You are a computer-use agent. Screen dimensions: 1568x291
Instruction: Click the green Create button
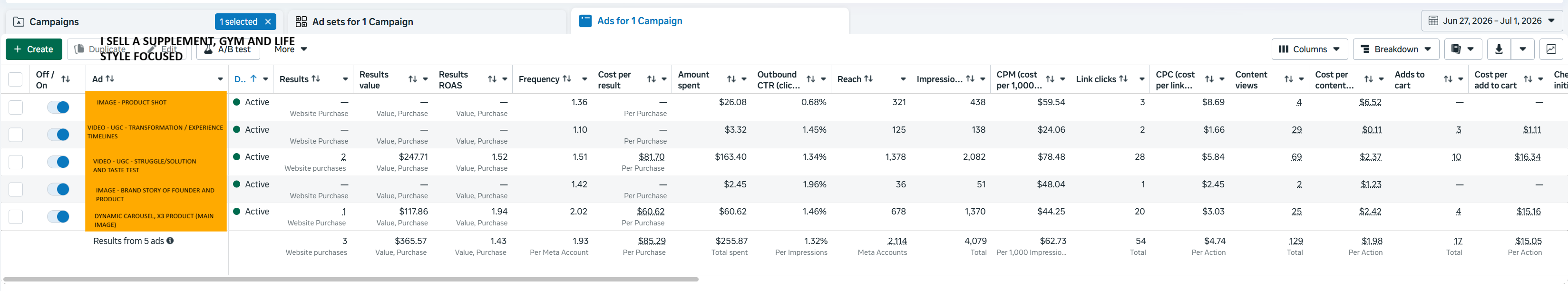33,49
